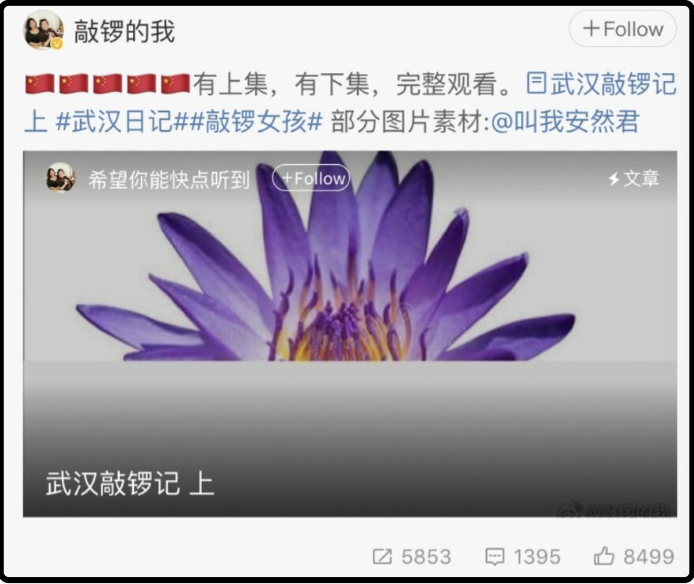The image size is (694, 584).
Task: Click the small avatar inside article card
Action: [x=61, y=178]
